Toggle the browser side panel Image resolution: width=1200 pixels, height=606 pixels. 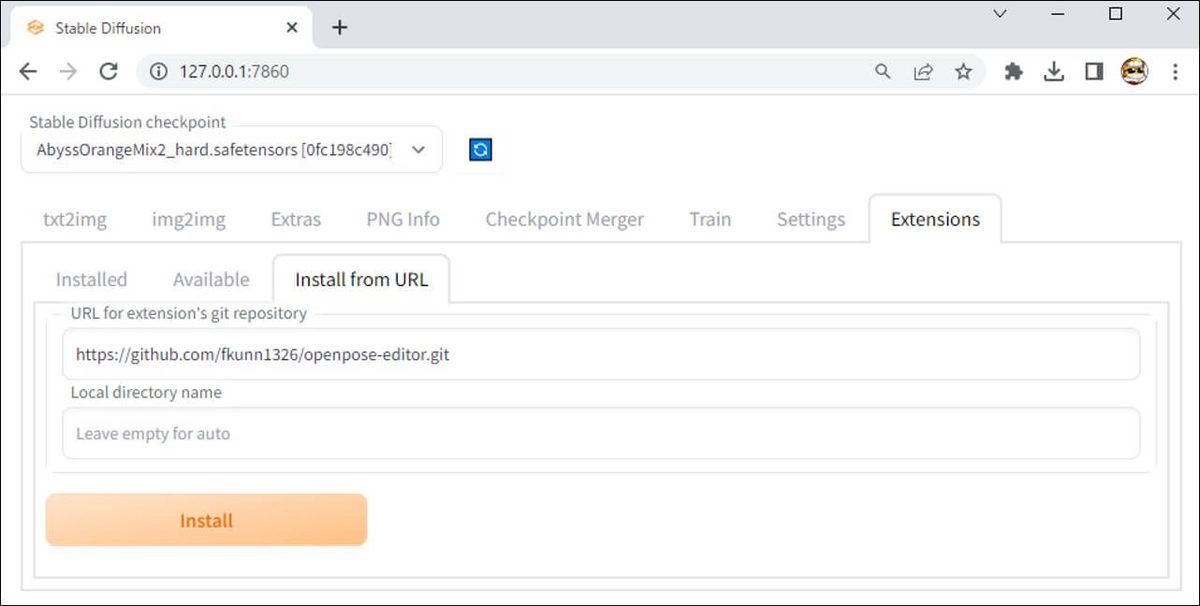coord(1094,71)
